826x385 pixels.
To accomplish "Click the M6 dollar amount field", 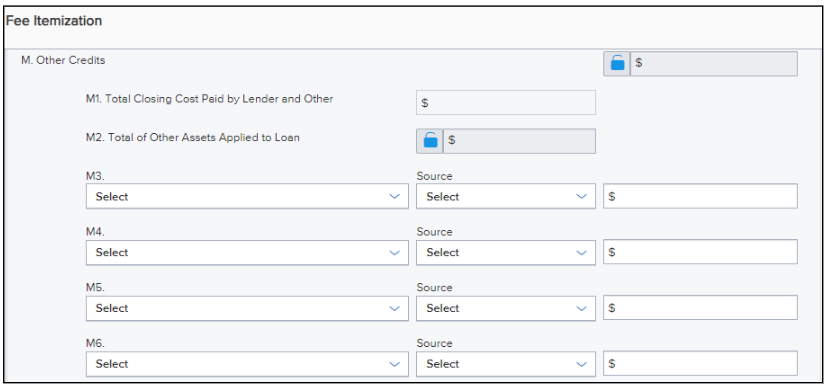I will [x=700, y=364].
